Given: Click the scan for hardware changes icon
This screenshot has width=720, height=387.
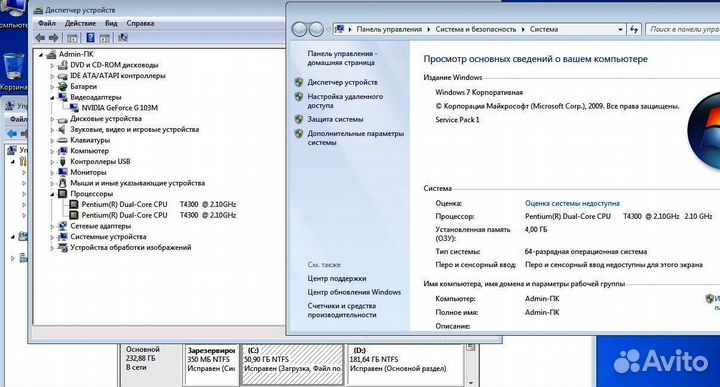Looking at the screenshot, I should point(123,38).
